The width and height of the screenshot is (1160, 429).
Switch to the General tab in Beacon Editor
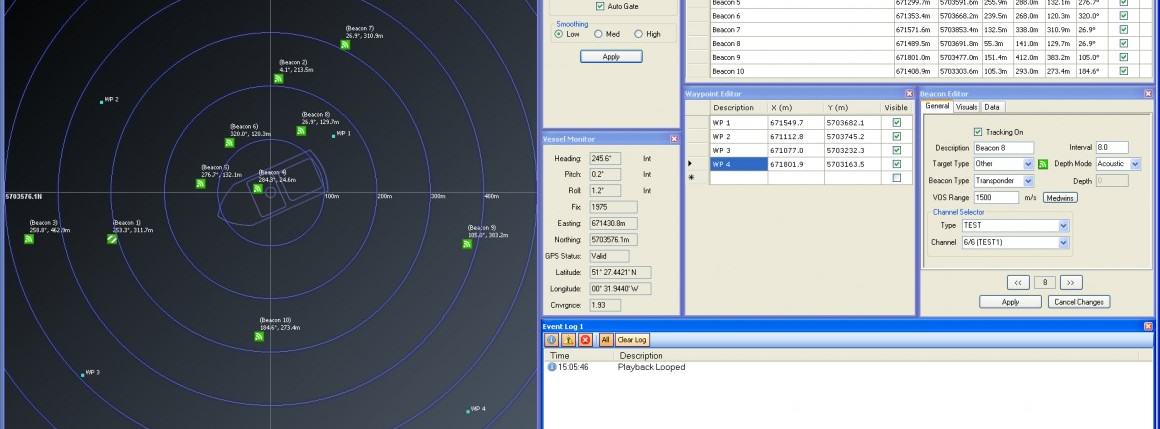pos(937,107)
